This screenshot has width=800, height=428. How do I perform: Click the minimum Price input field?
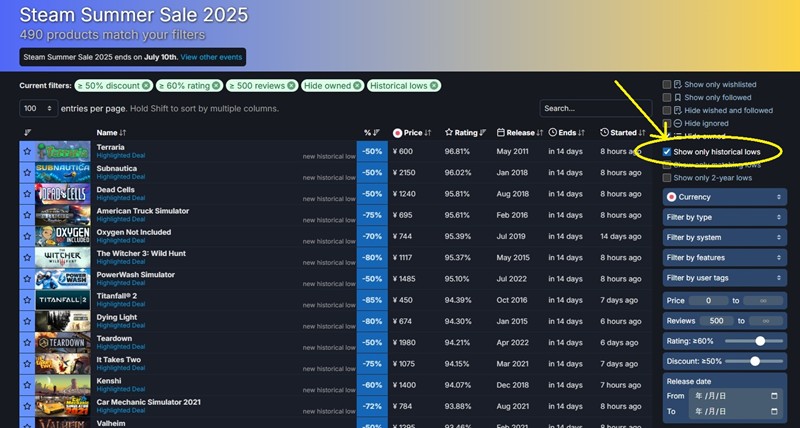click(x=708, y=301)
